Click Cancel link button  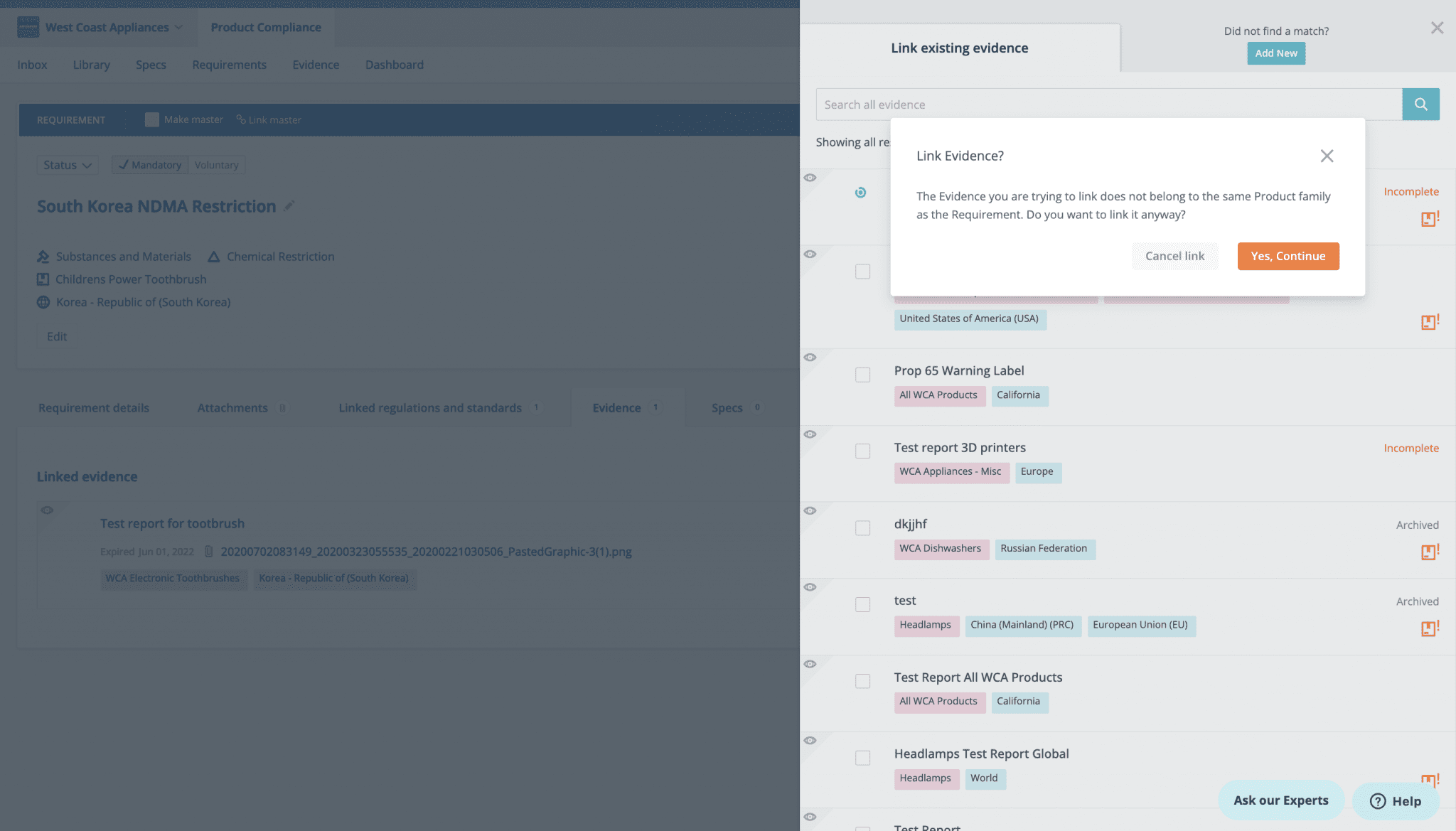tap(1174, 256)
